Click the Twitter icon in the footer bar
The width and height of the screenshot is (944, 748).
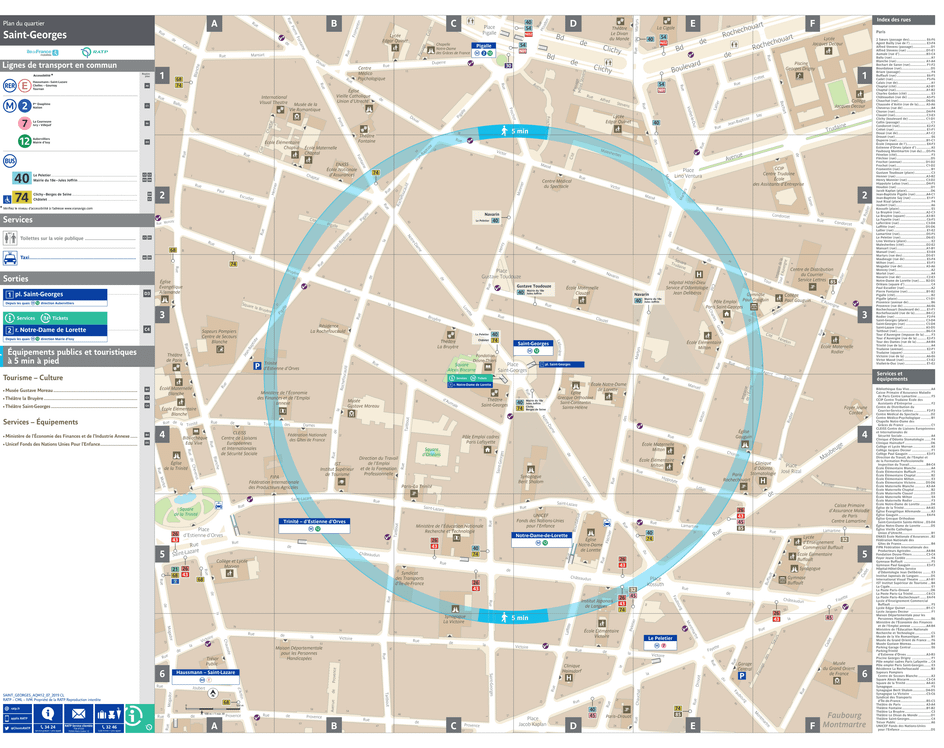click(x=6, y=727)
